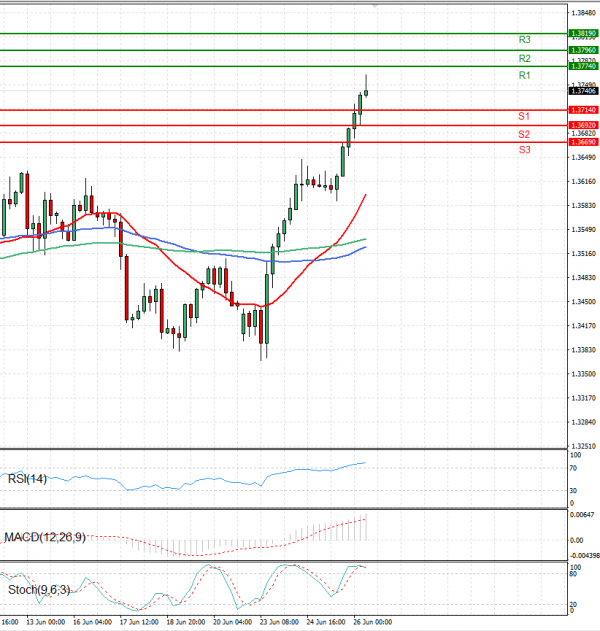The image size is (600, 631).
Task: Click the 0.00647 value on MACD scale
Action: (x=582, y=515)
